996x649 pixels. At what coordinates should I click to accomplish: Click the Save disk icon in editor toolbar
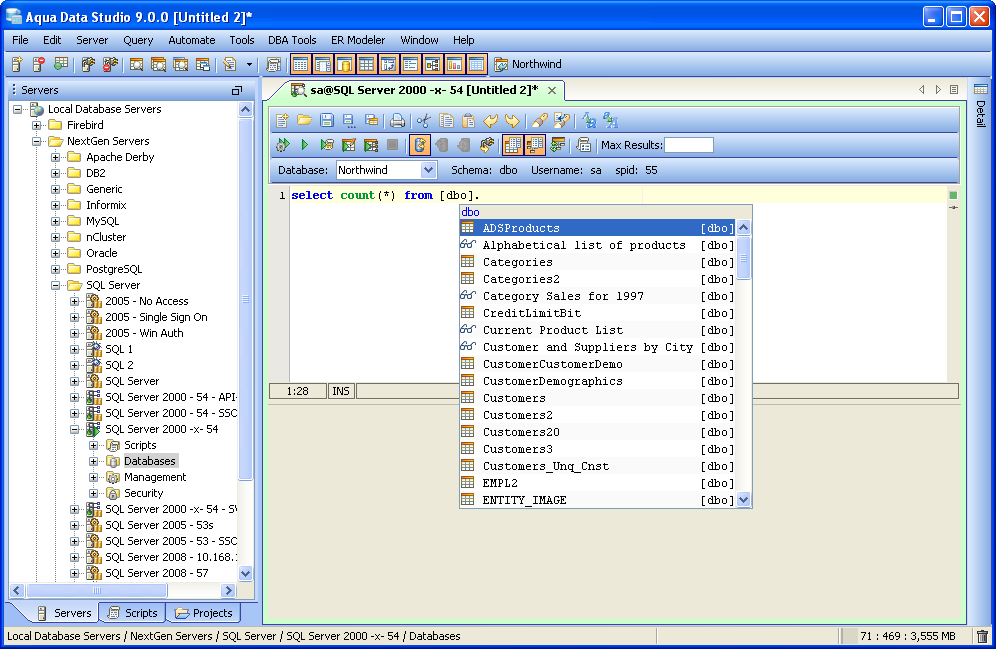pyautogui.click(x=326, y=120)
